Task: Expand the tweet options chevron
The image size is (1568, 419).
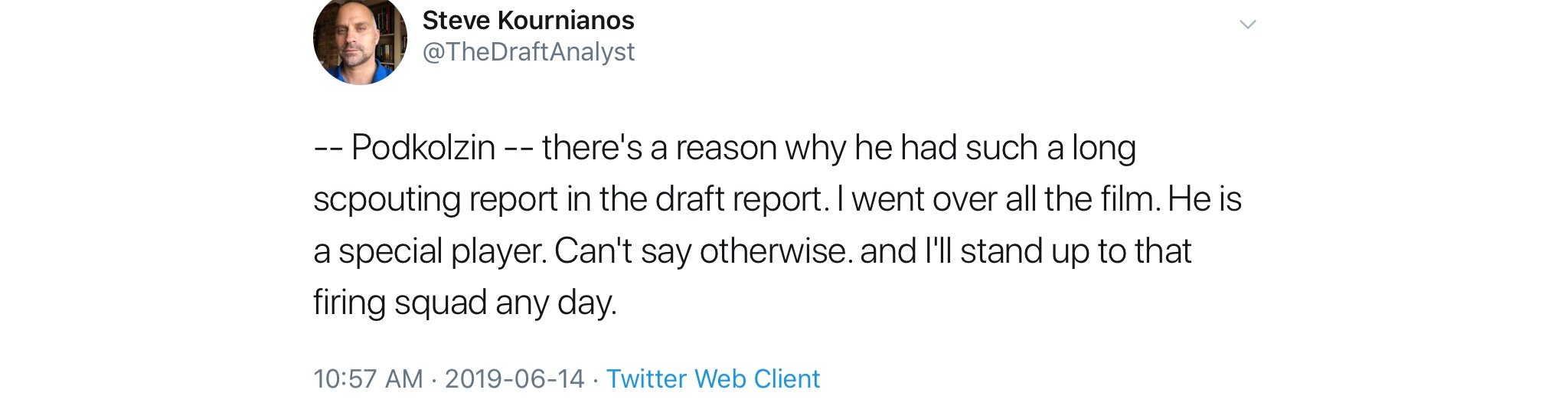Action: coord(1247,25)
